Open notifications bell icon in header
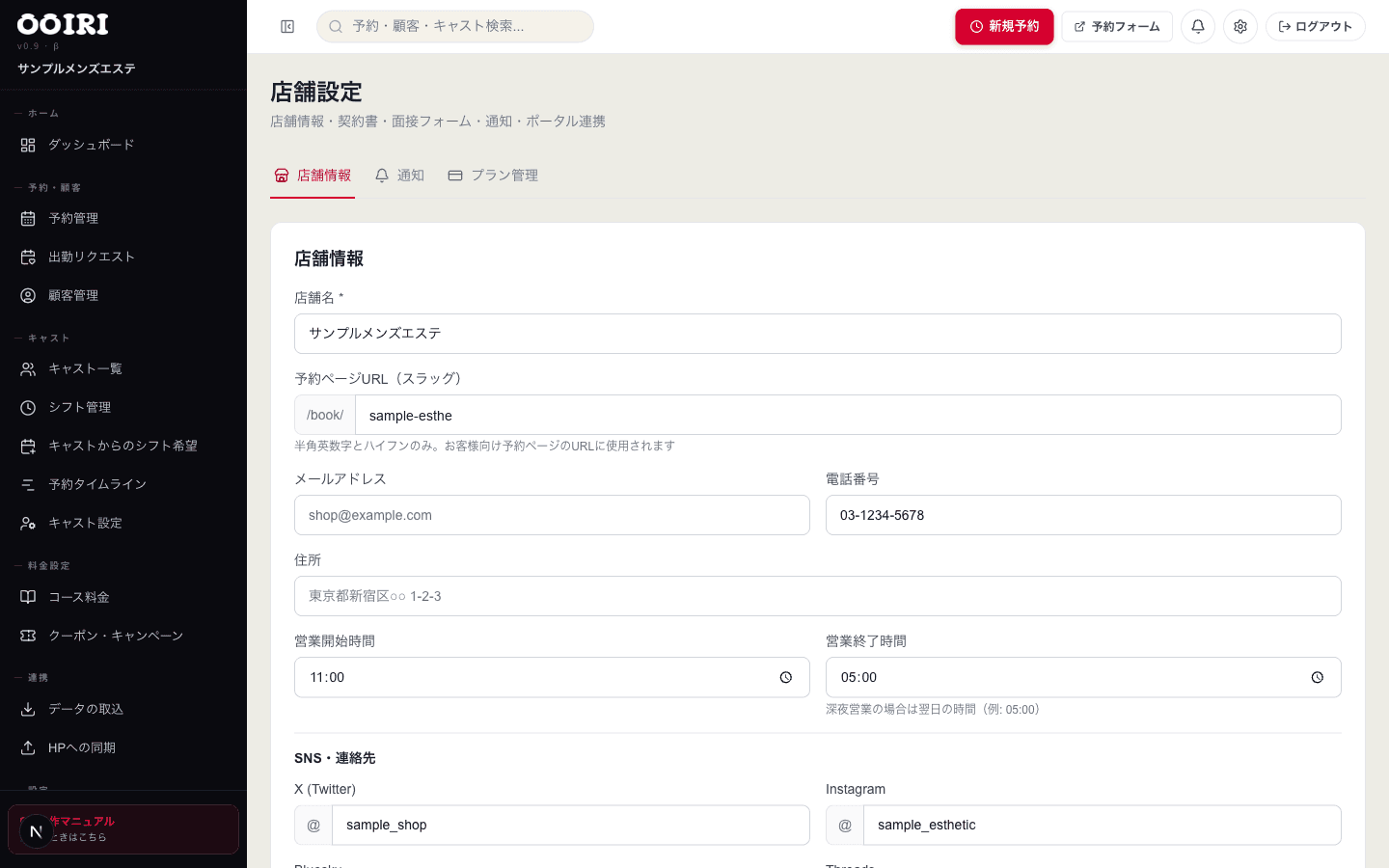The width and height of the screenshot is (1389, 868). click(x=1198, y=27)
